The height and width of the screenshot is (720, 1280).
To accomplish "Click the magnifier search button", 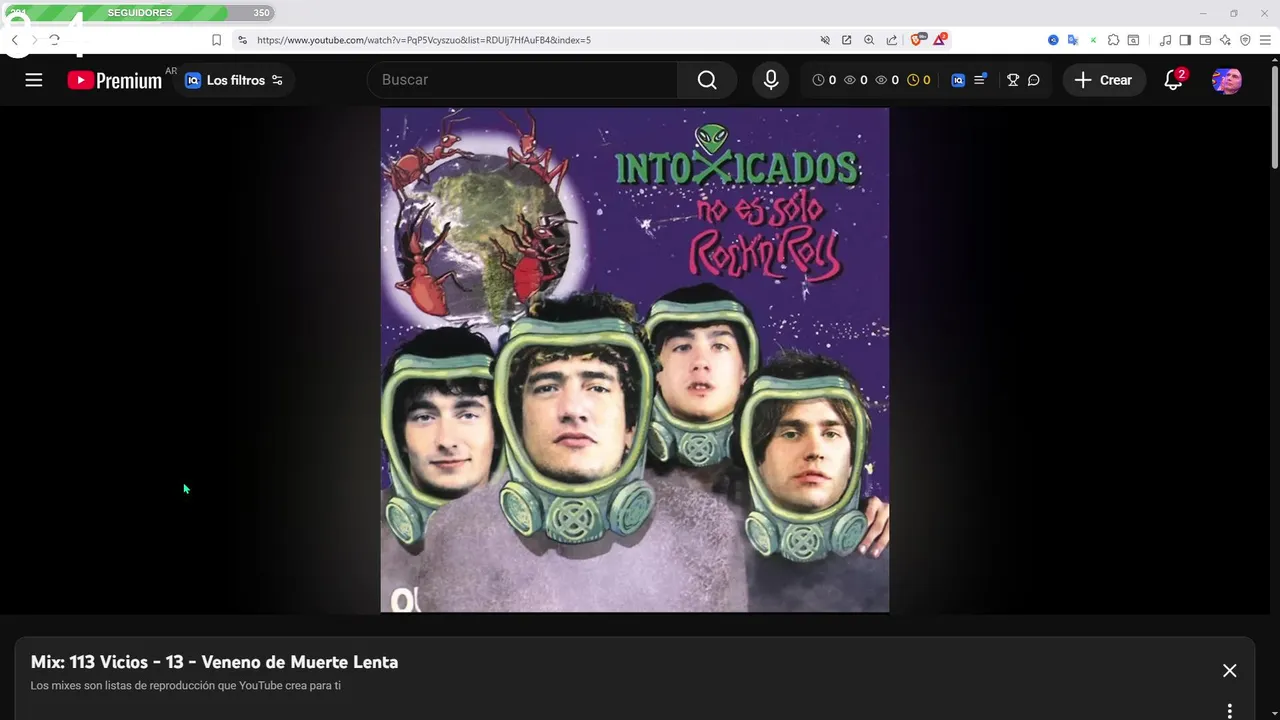I will tap(707, 80).
